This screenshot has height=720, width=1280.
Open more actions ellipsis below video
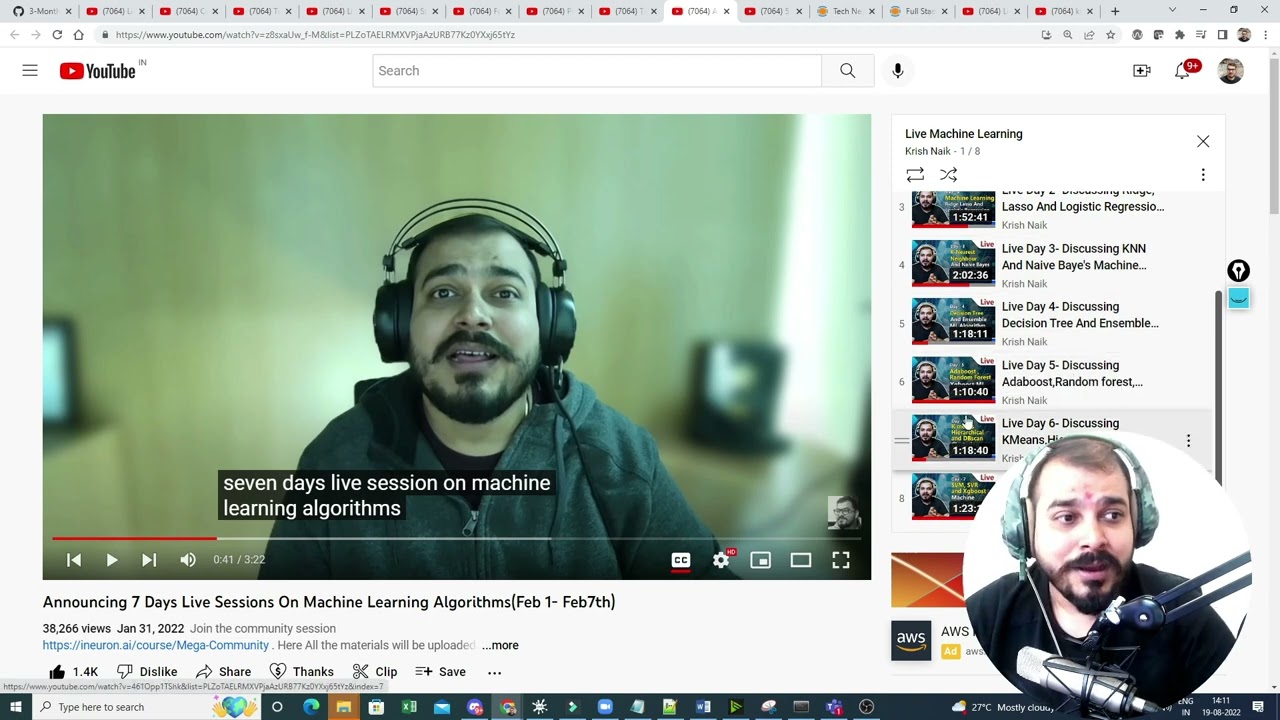pyautogui.click(x=494, y=672)
